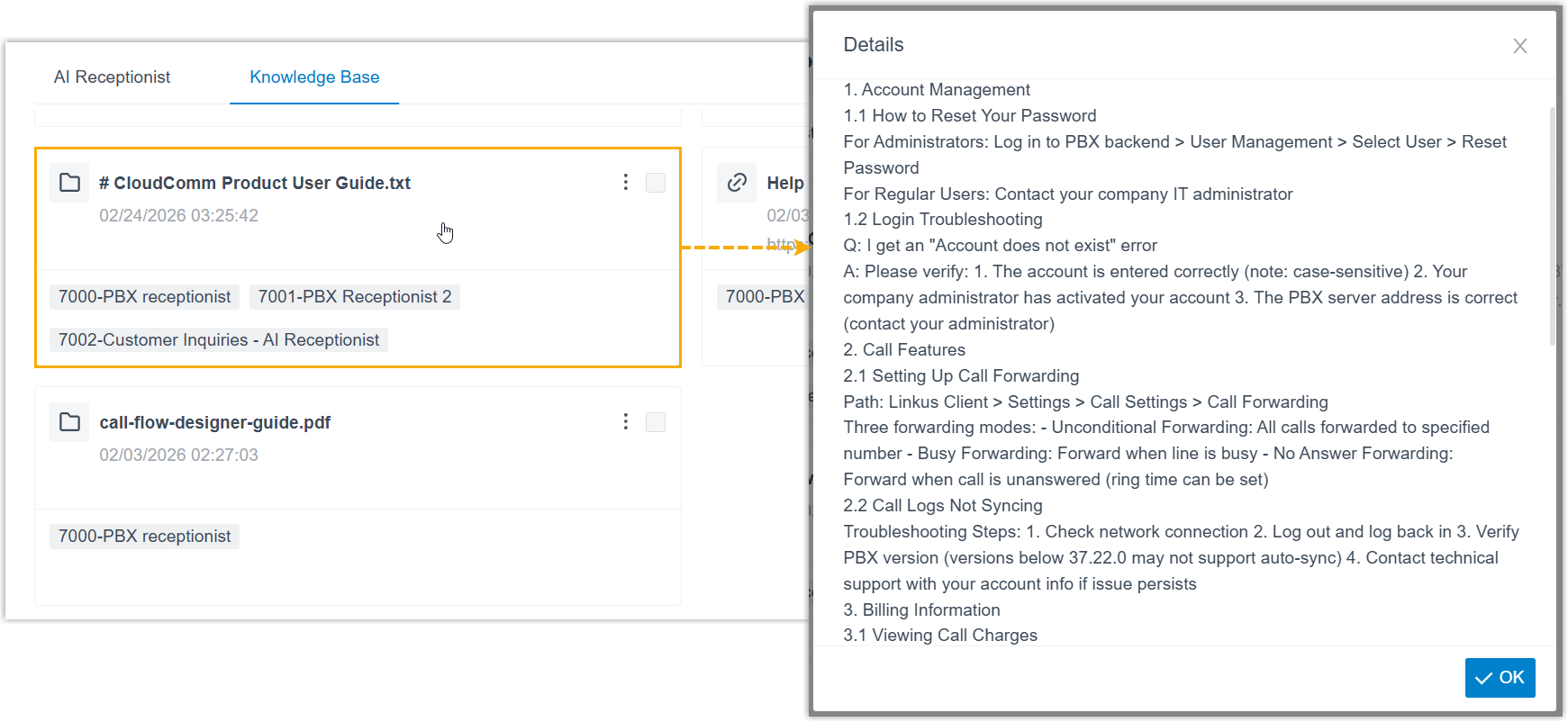Close the Details dialog with X

pyautogui.click(x=1520, y=46)
